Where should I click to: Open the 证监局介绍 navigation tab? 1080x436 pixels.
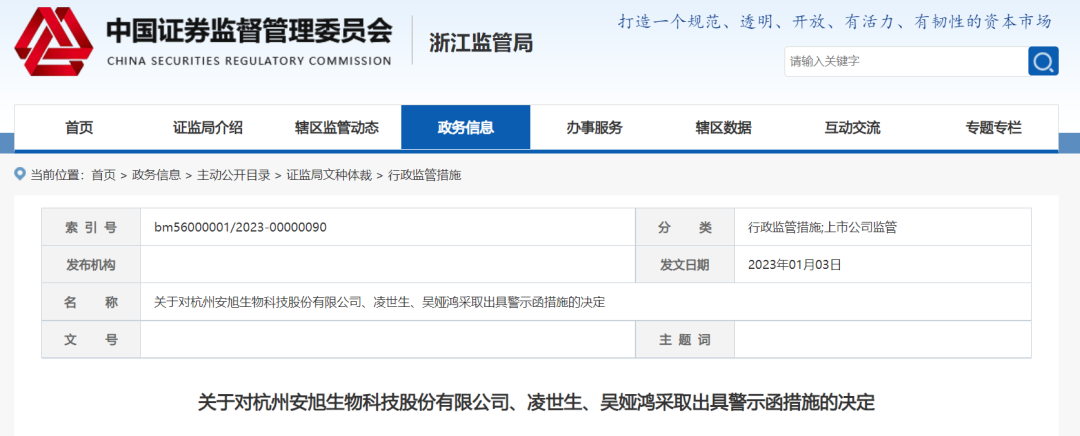[x=208, y=128]
